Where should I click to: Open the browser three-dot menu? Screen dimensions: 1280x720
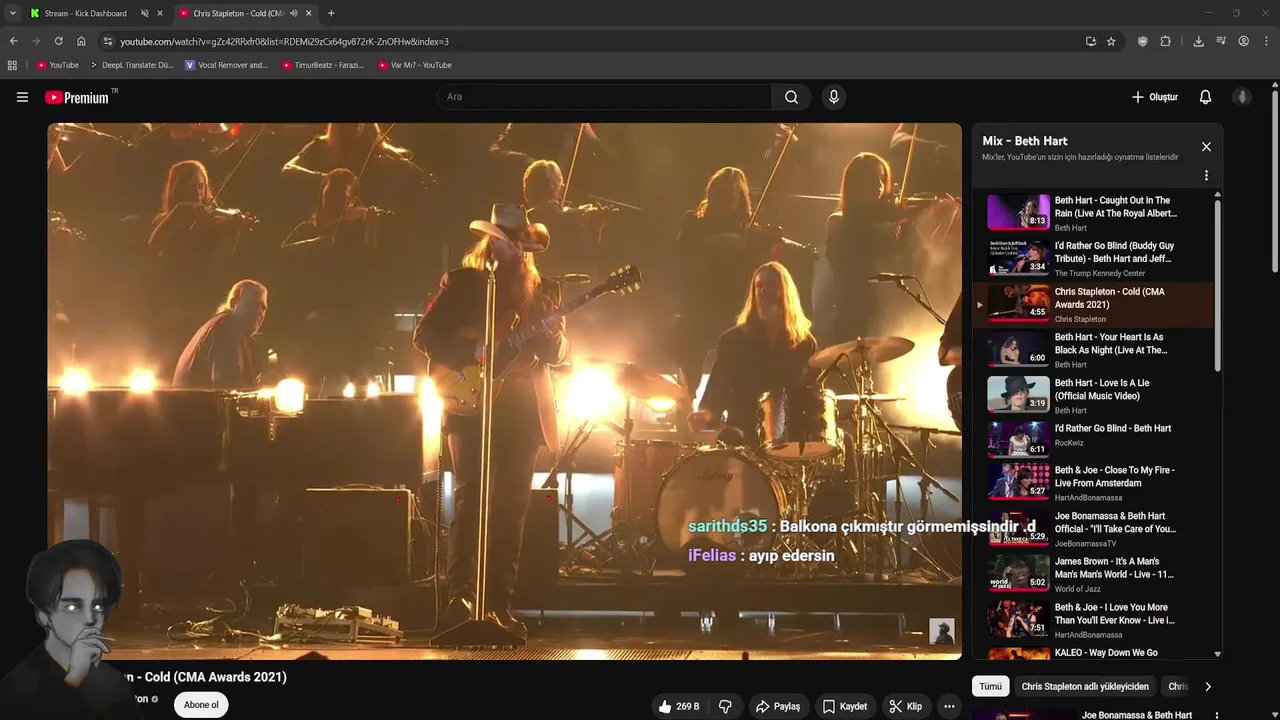click(x=1267, y=41)
